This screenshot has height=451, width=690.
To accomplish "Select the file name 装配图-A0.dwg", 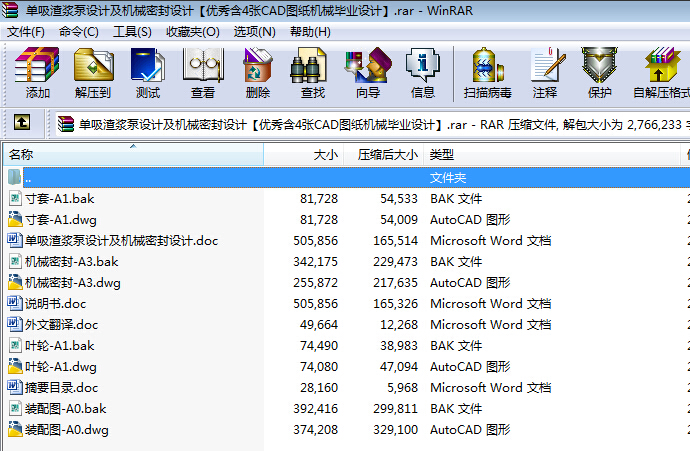I will pyautogui.click(x=67, y=429).
